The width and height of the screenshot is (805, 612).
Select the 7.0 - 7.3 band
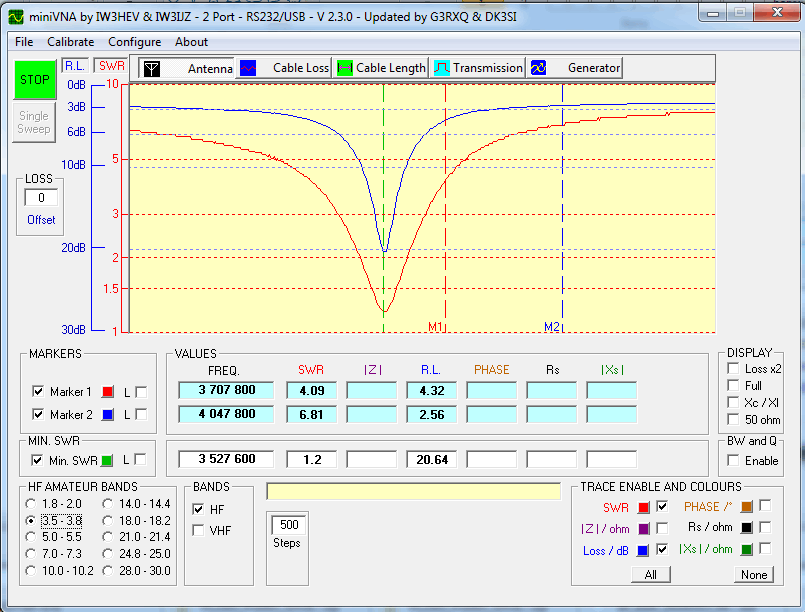[x=31, y=553]
